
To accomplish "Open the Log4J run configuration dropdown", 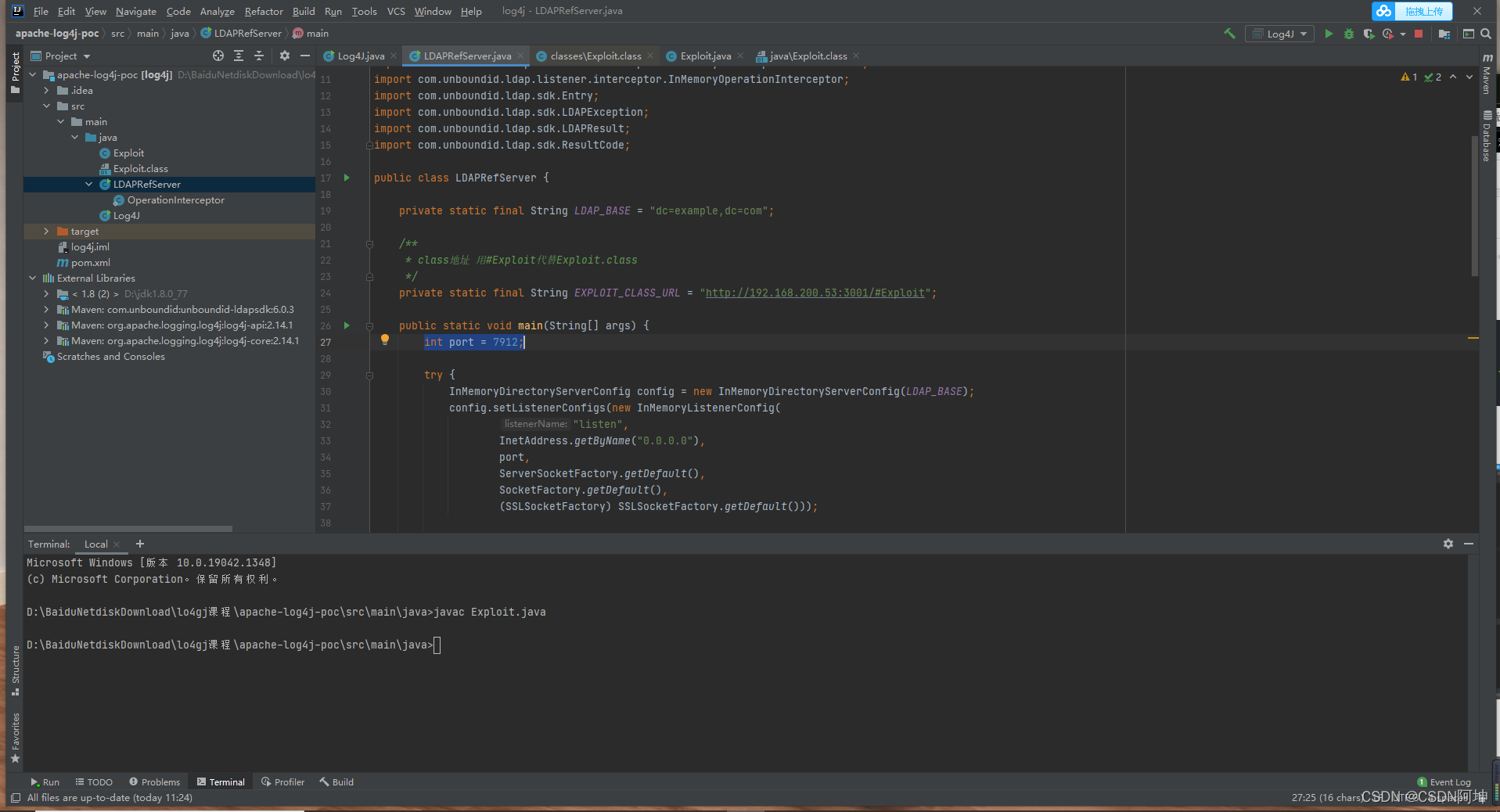I will click(1280, 34).
